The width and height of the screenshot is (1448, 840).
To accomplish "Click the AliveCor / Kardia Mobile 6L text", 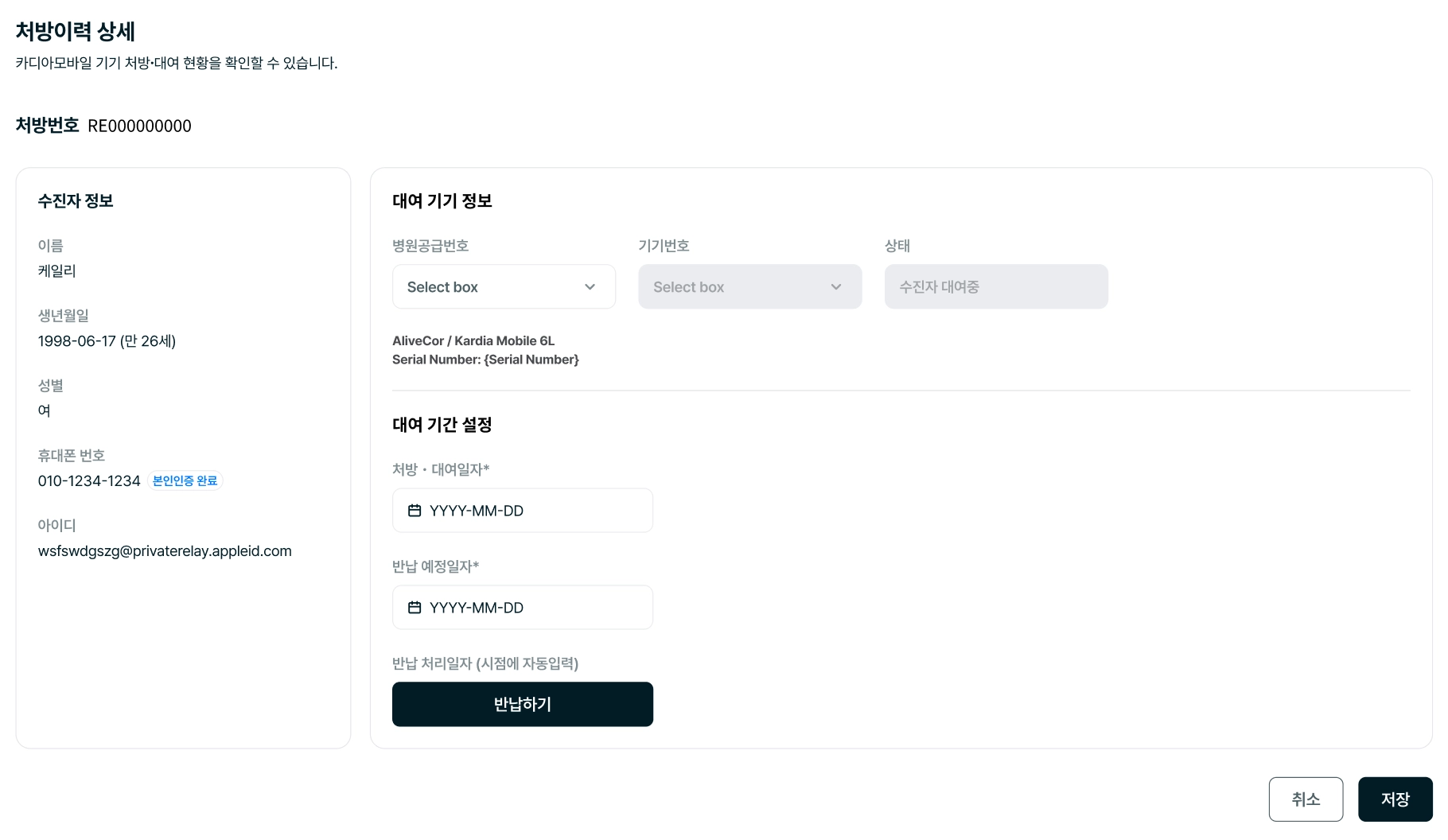I will point(473,341).
